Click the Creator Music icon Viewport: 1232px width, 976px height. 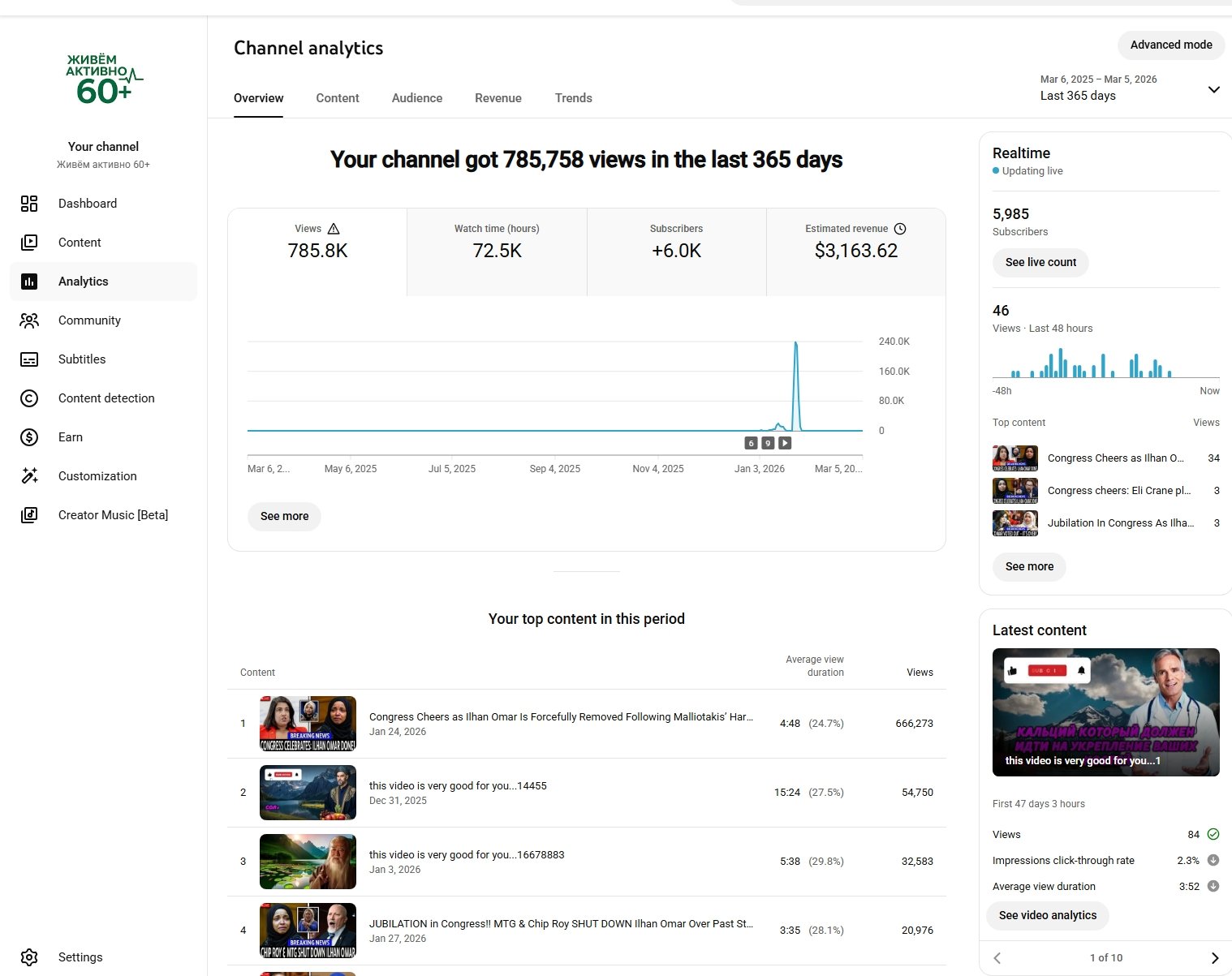pyautogui.click(x=29, y=515)
